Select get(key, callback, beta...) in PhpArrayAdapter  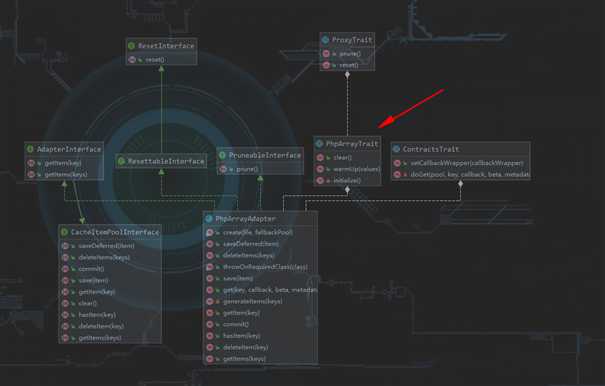pyautogui.click(x=270, y=290)
